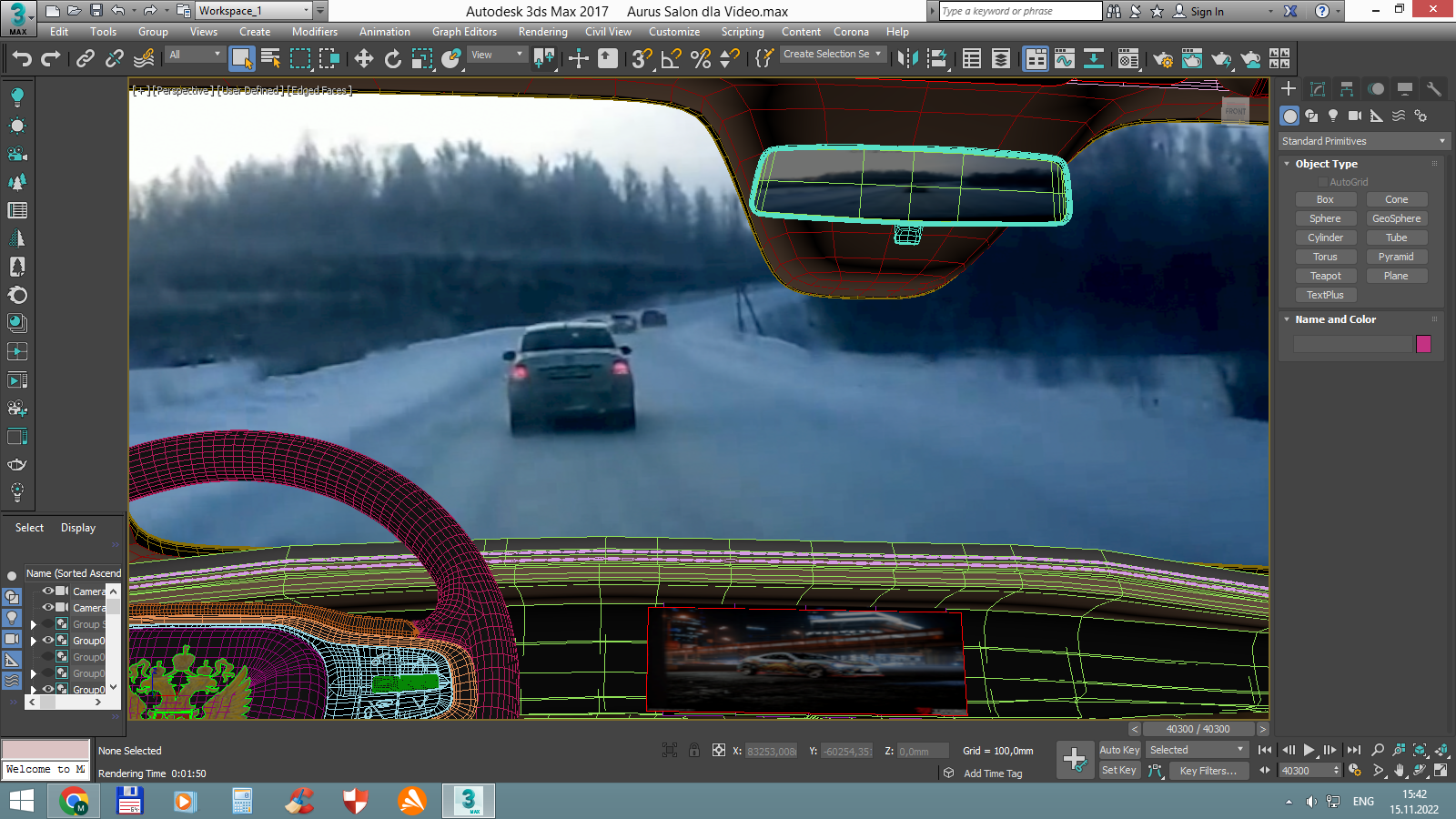Open the Standard Primitives category dropdown
The width and height of the screenshot is (1456, 819).
click(1363, 141)
